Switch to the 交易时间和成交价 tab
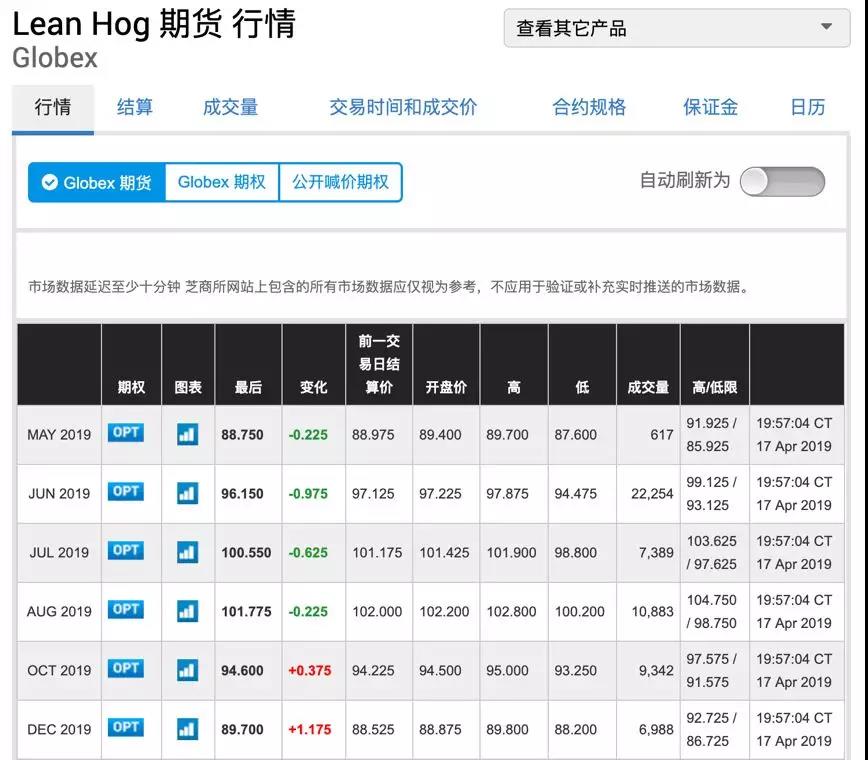 (403, 107)
